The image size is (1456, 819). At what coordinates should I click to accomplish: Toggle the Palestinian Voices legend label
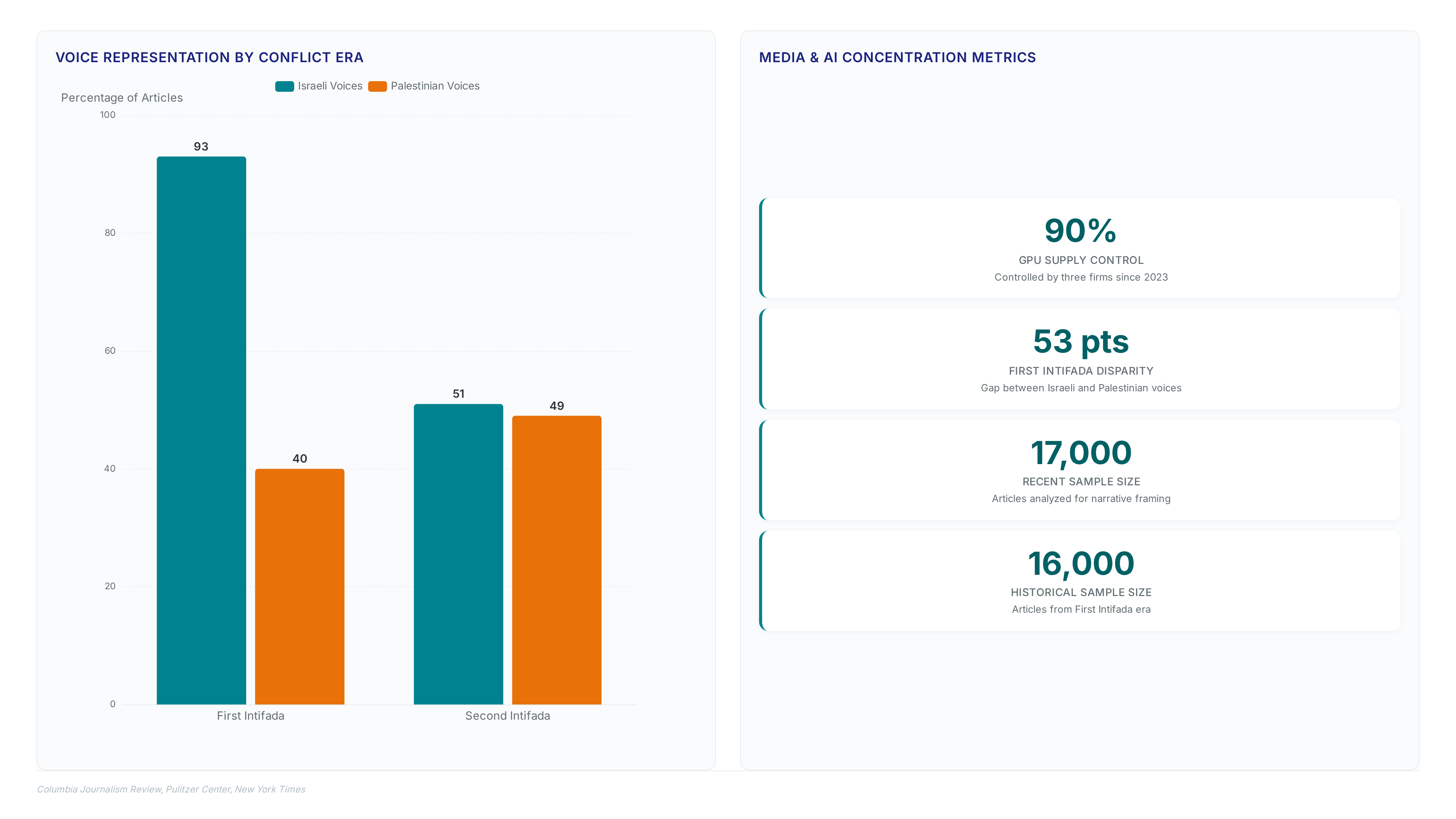[435, 86]
